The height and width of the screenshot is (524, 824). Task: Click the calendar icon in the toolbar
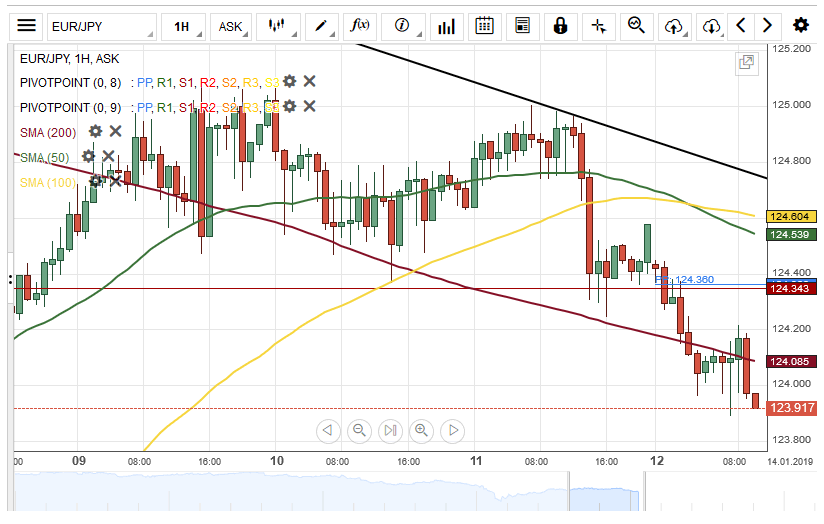pos(484,26)
